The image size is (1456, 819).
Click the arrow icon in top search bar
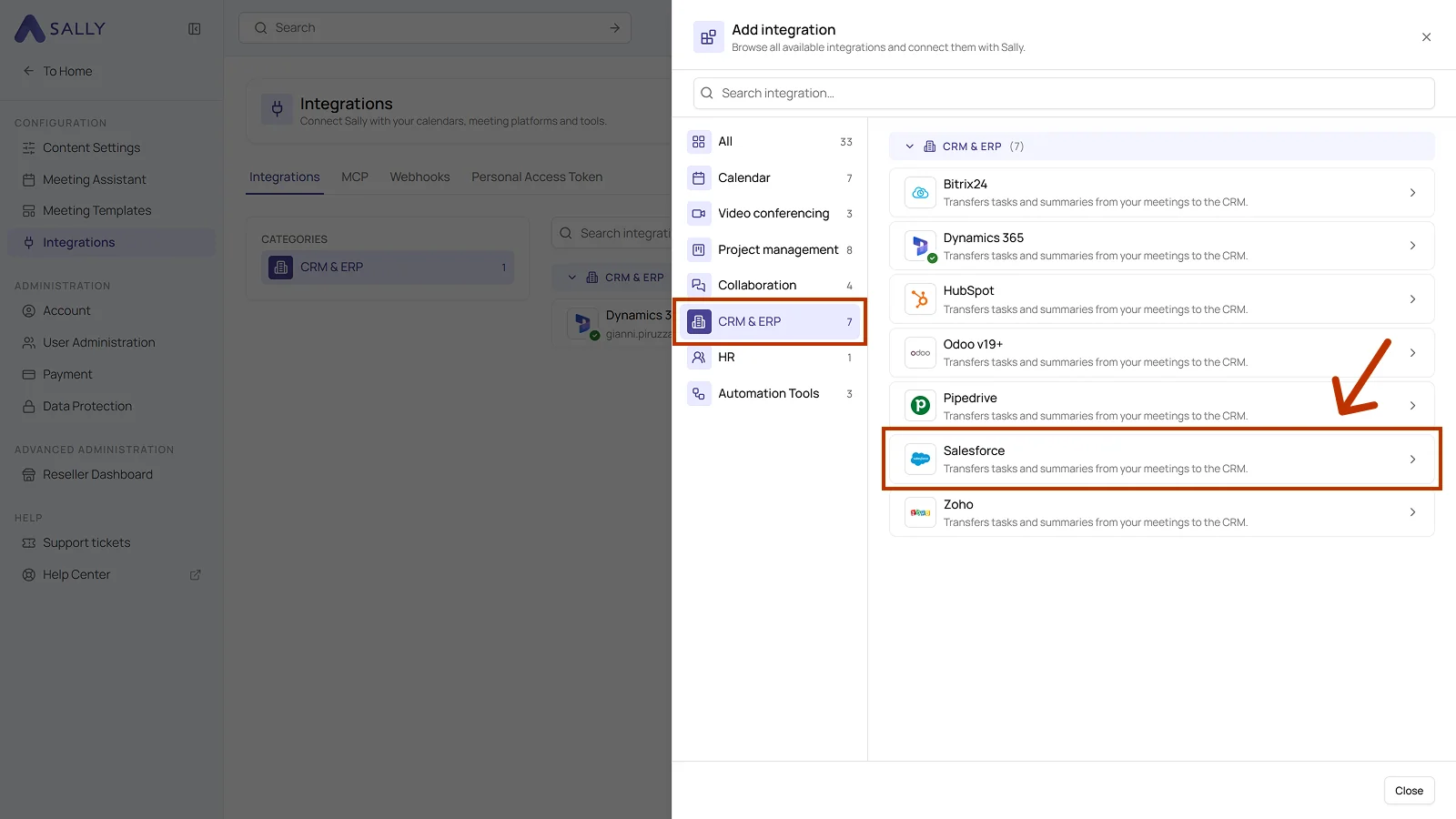(615, 28)
